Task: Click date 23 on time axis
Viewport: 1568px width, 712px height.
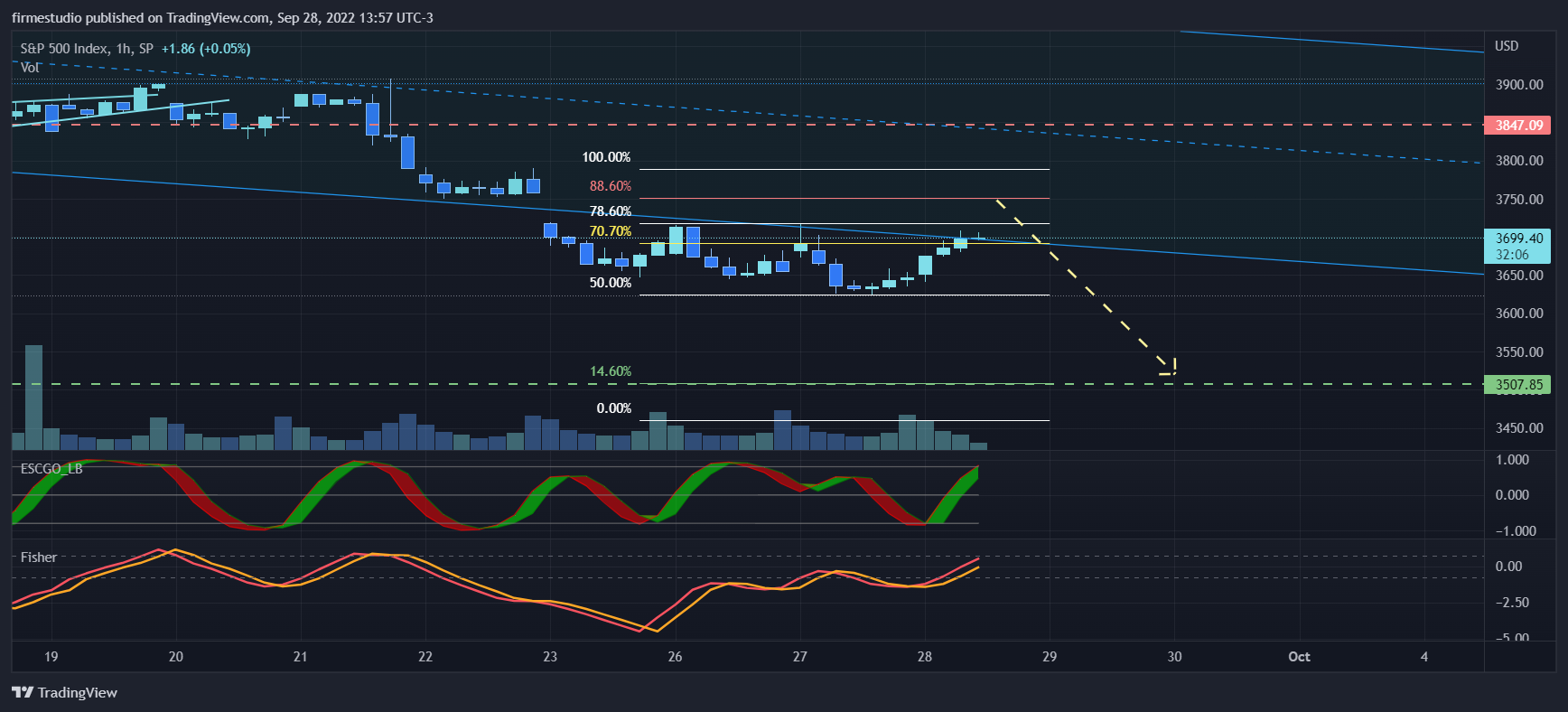Action: [550, 657]
